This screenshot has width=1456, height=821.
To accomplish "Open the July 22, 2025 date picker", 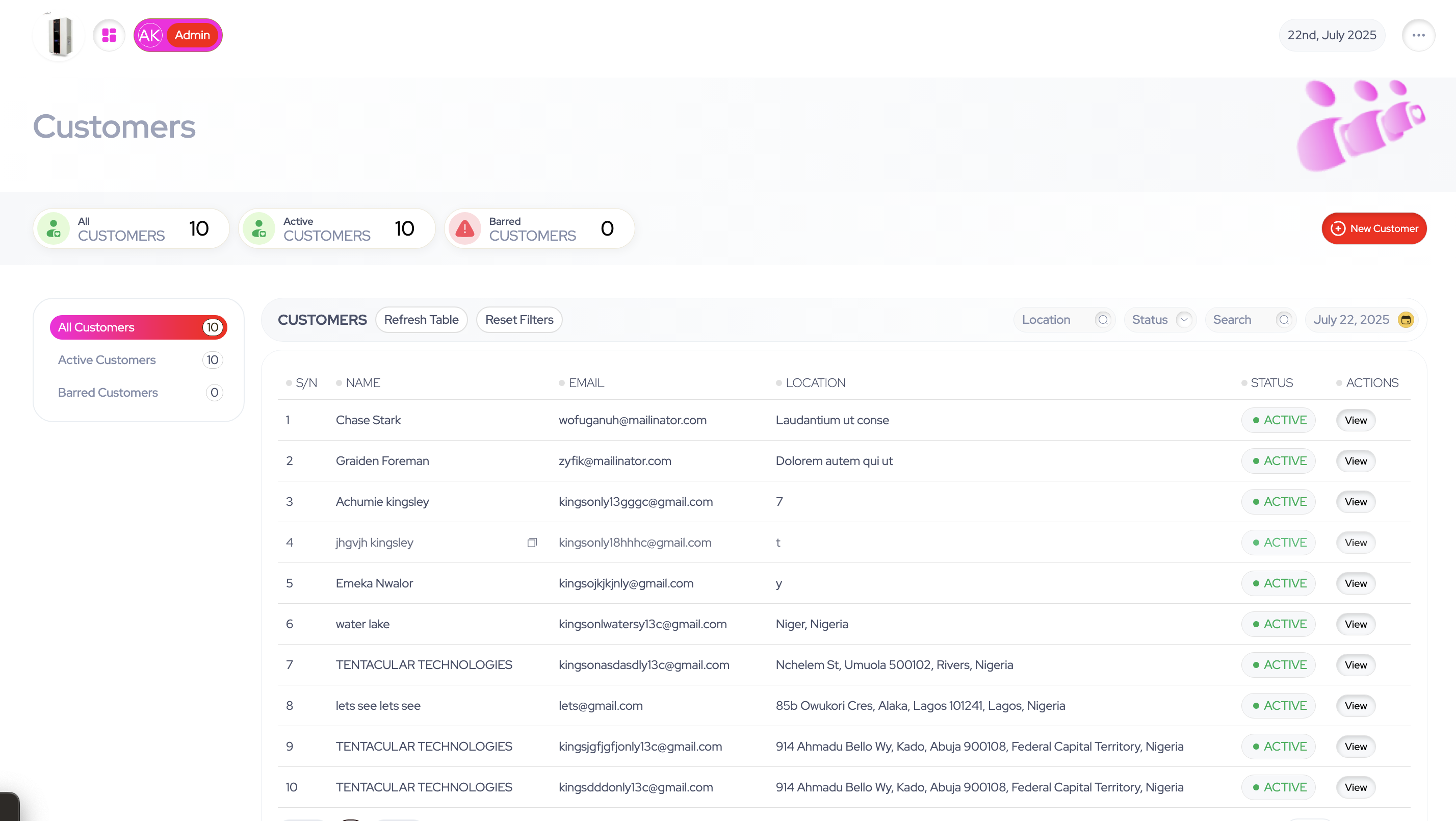I will (1351, 319).
